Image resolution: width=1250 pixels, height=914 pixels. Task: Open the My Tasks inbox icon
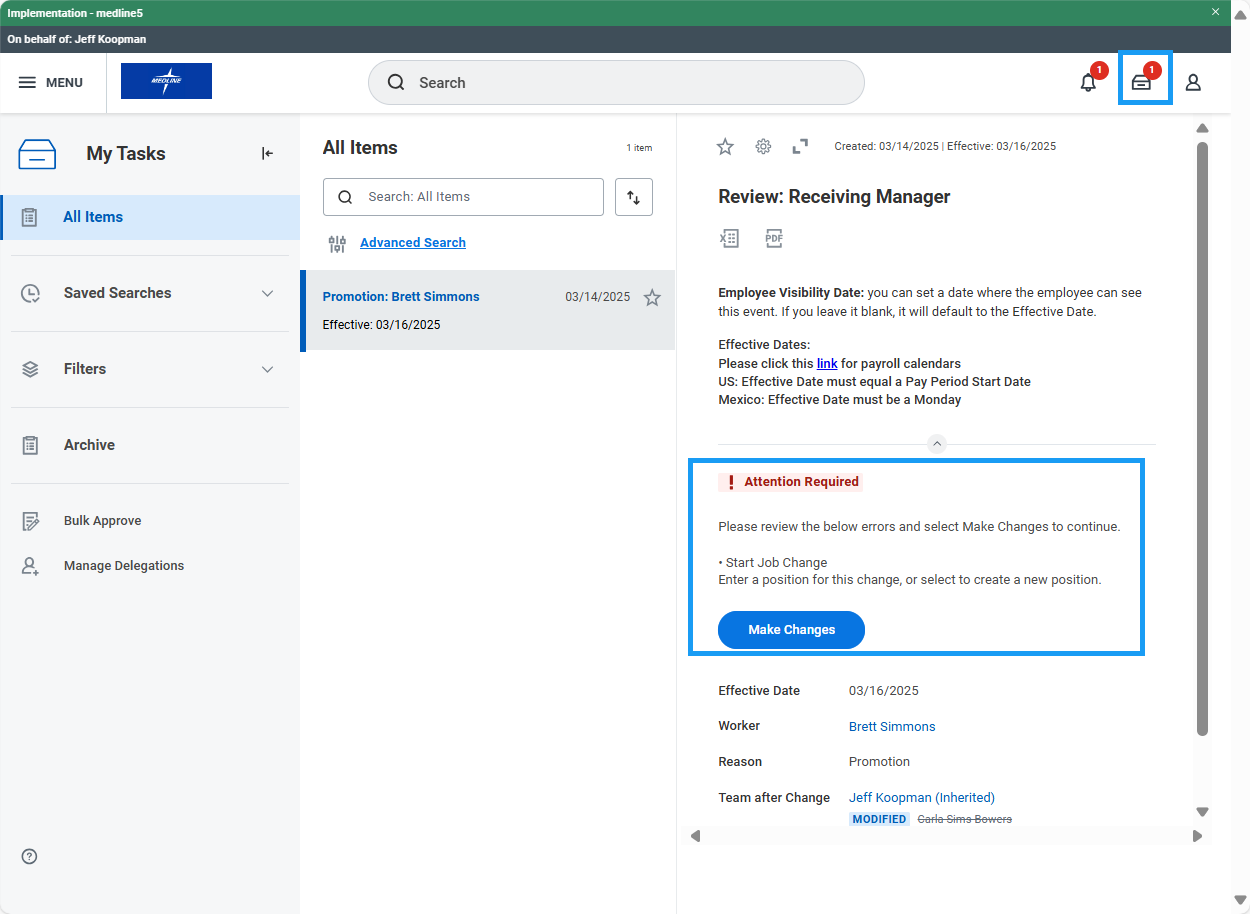(1141, 83)
